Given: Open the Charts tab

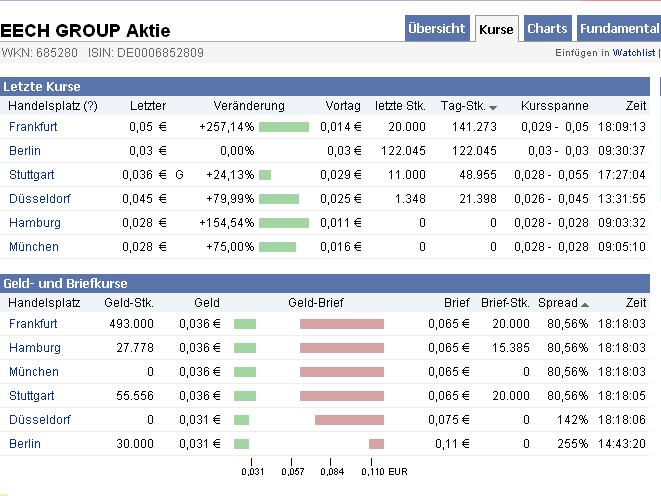Looking at the screenshot, I should point(547,29).
